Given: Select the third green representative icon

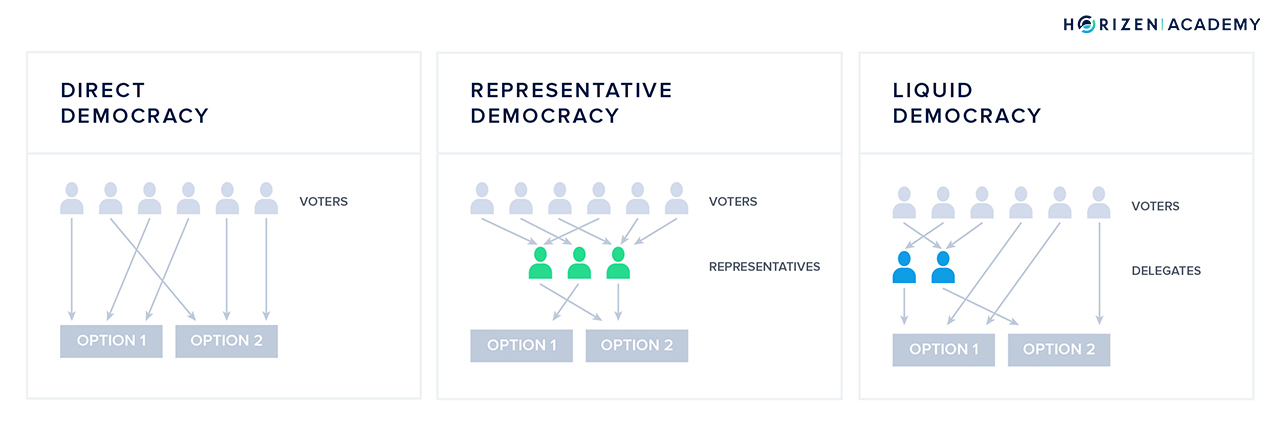Looking at the screenshot, I should point(618,263).
